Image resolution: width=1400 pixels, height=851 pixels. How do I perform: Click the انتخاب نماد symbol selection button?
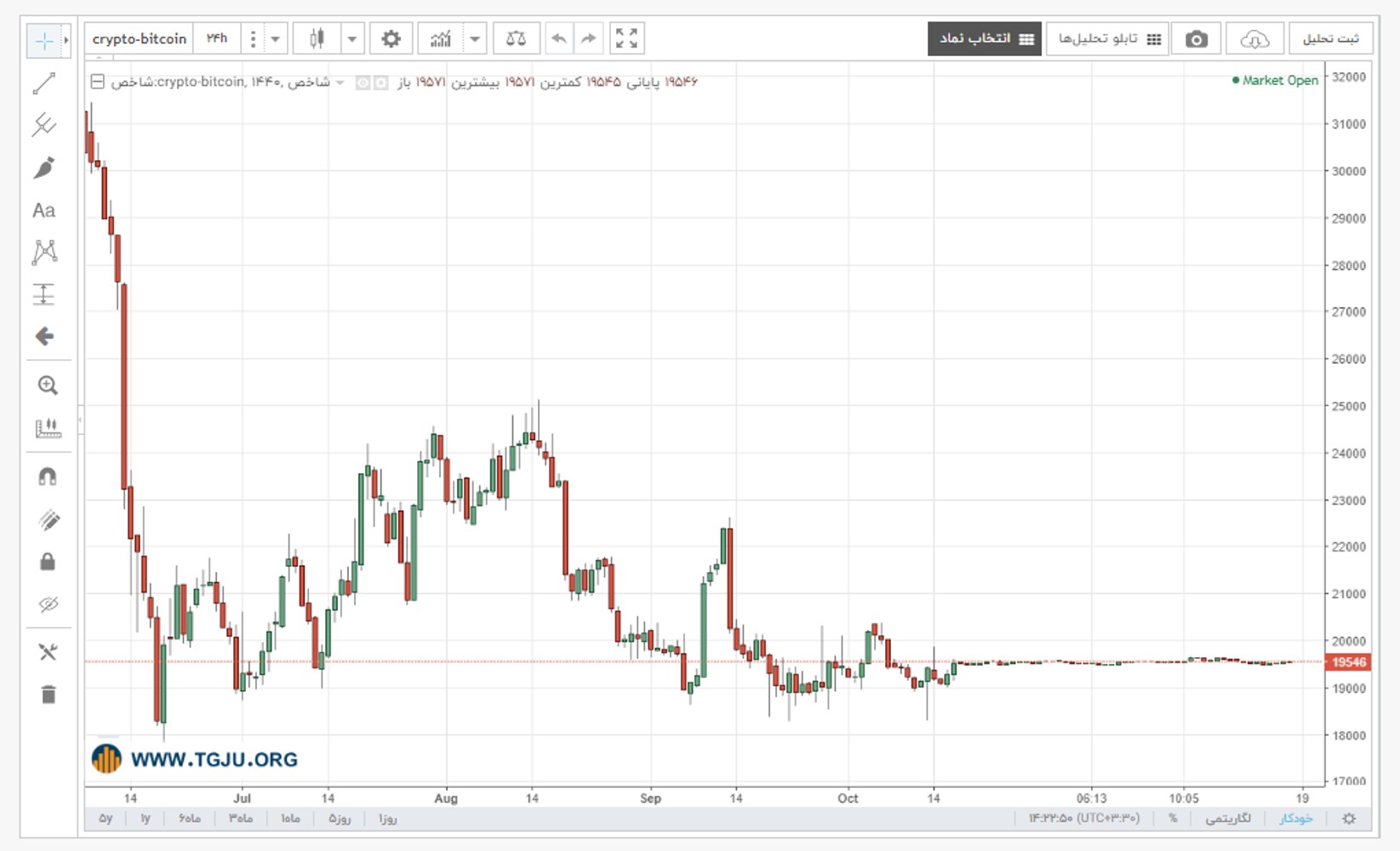985,39
